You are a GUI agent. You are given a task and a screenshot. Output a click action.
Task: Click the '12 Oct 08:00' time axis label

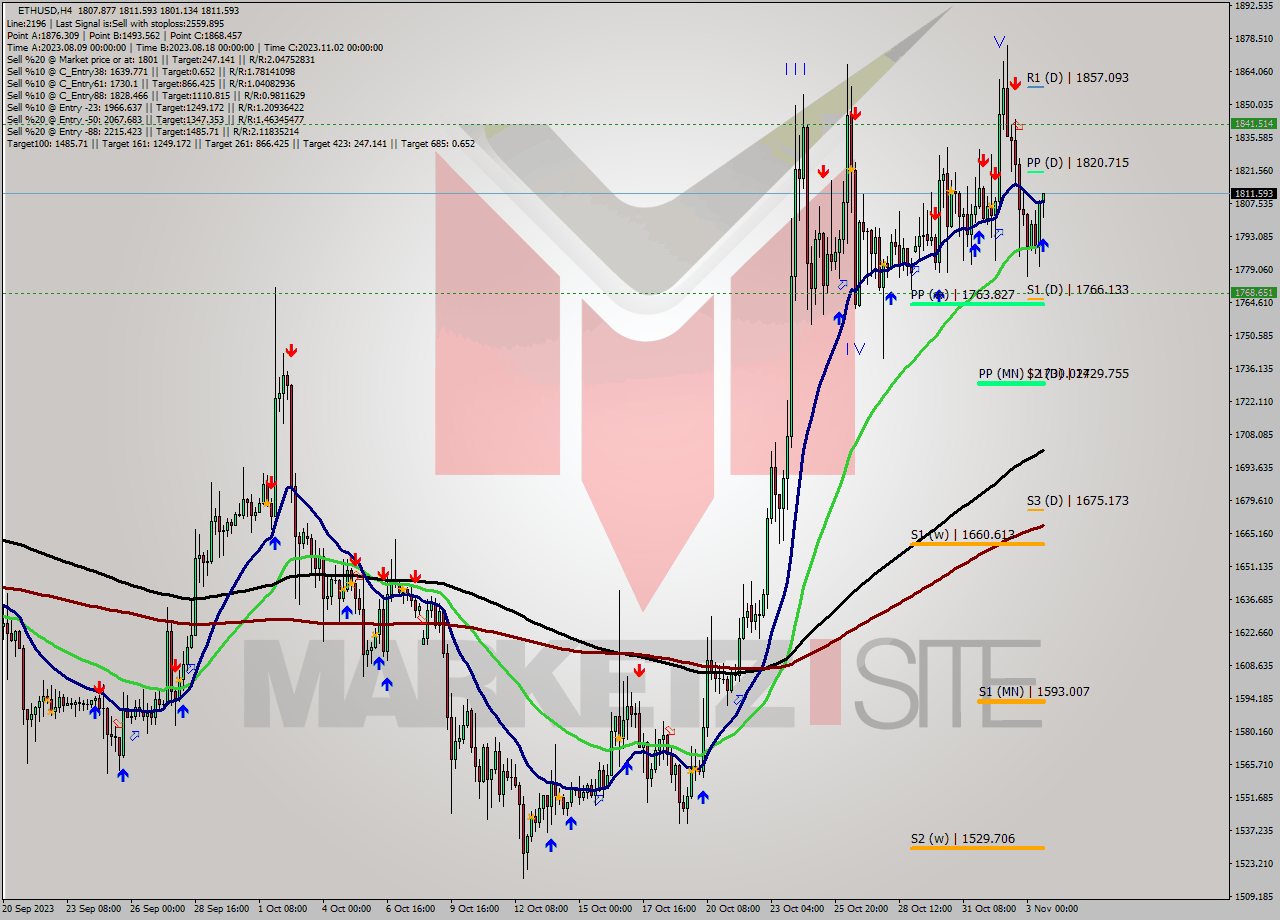539,909
